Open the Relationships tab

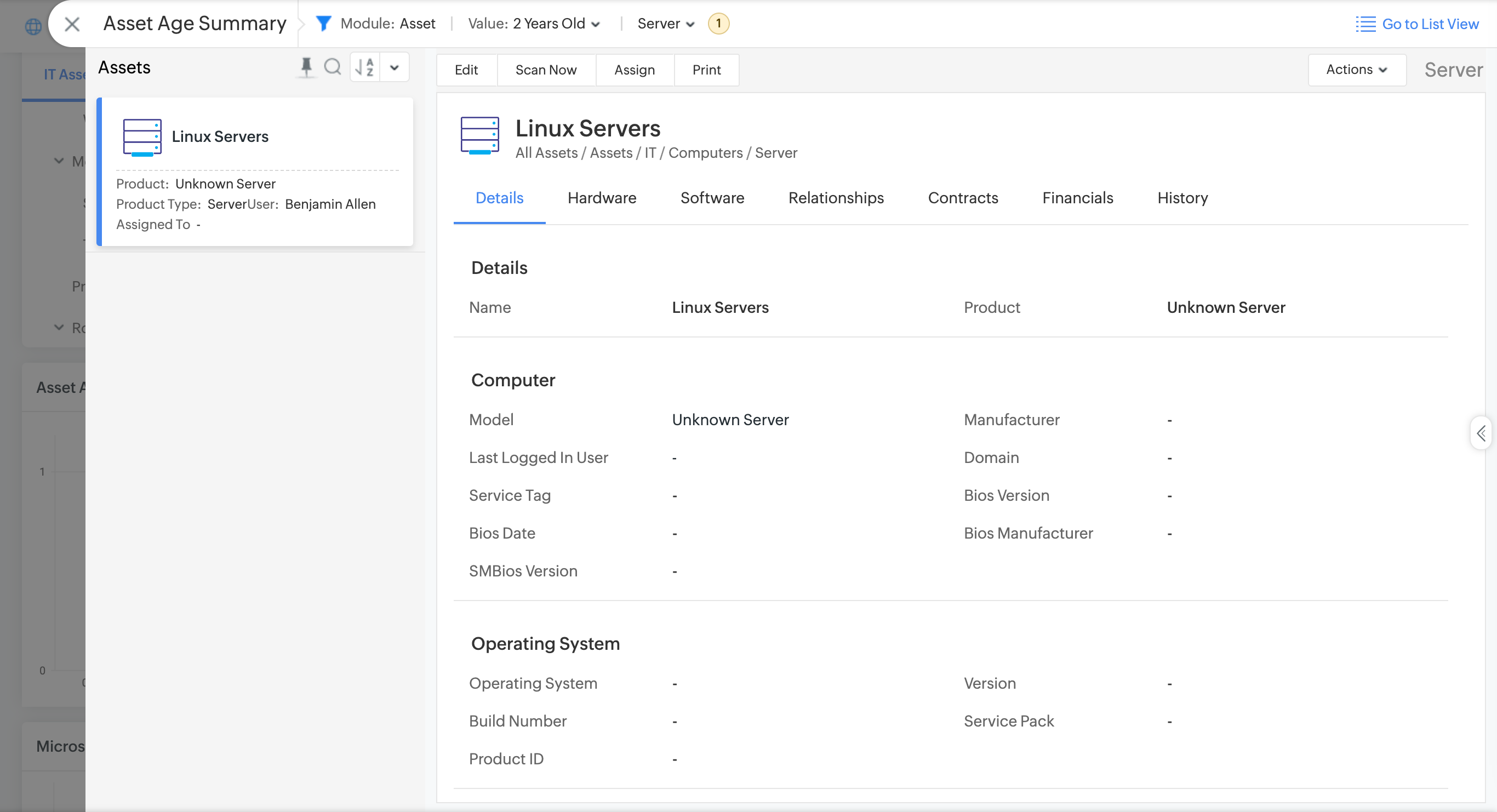(836, 198)
